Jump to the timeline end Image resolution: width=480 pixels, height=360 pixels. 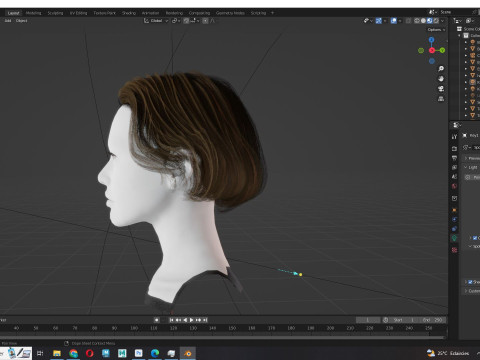click(x=205, y=320)
